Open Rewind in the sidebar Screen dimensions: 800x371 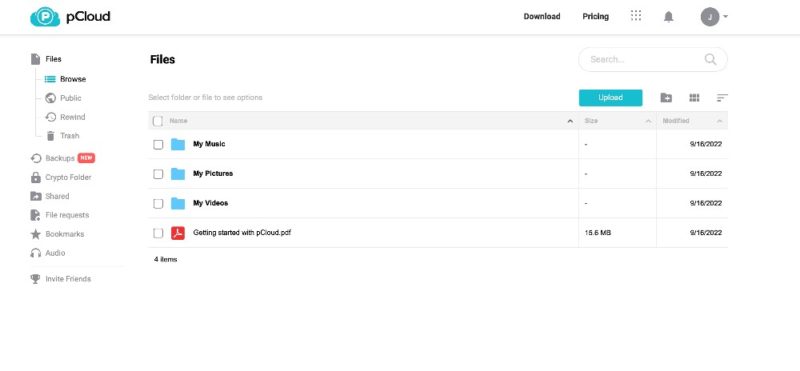[x=72, y=117]
